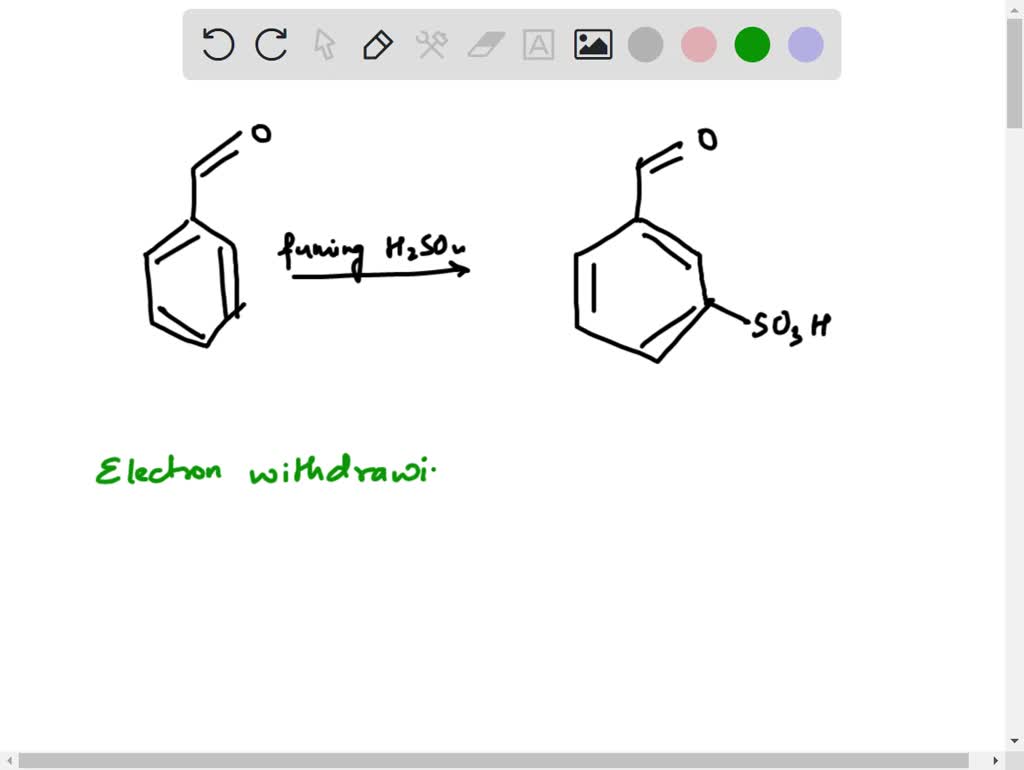Click the scroll-left arrow on bottom scrollbar

click(8, 761)
